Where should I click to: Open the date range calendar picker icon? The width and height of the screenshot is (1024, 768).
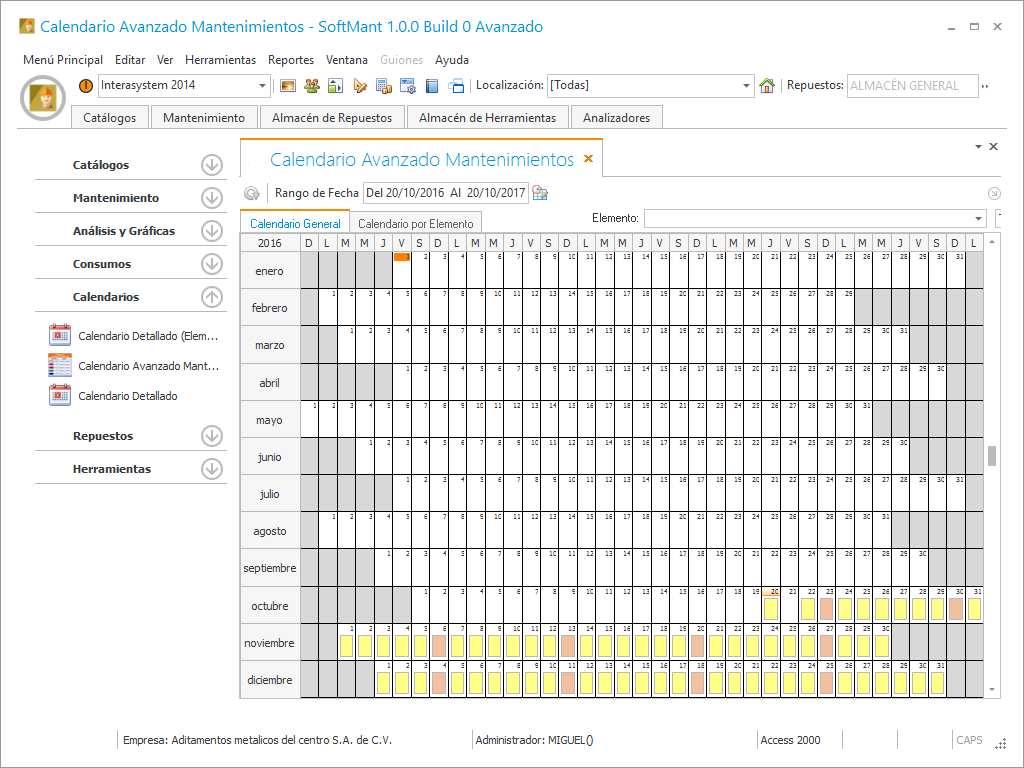tap(540, 193)
